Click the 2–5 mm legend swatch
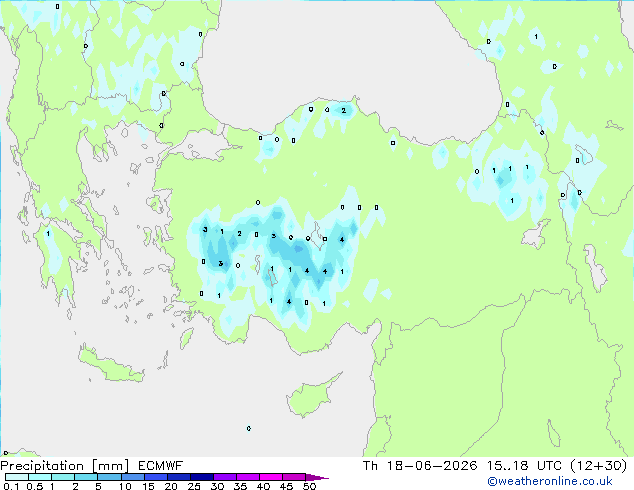Screen dimensions: 634x490 coord(86,477)
